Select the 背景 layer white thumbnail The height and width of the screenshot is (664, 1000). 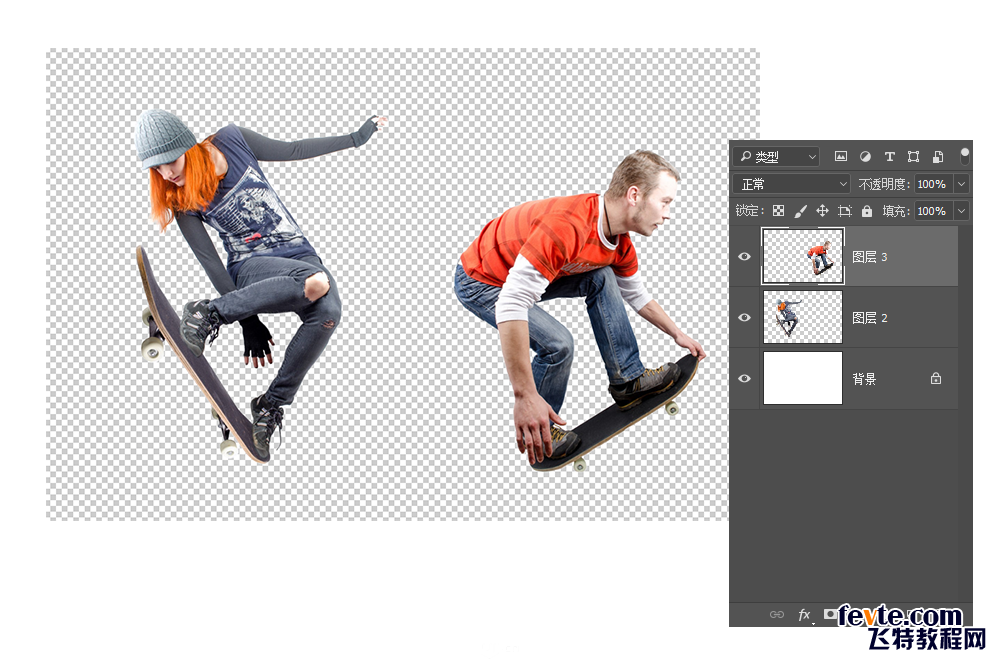click(803, 378)
